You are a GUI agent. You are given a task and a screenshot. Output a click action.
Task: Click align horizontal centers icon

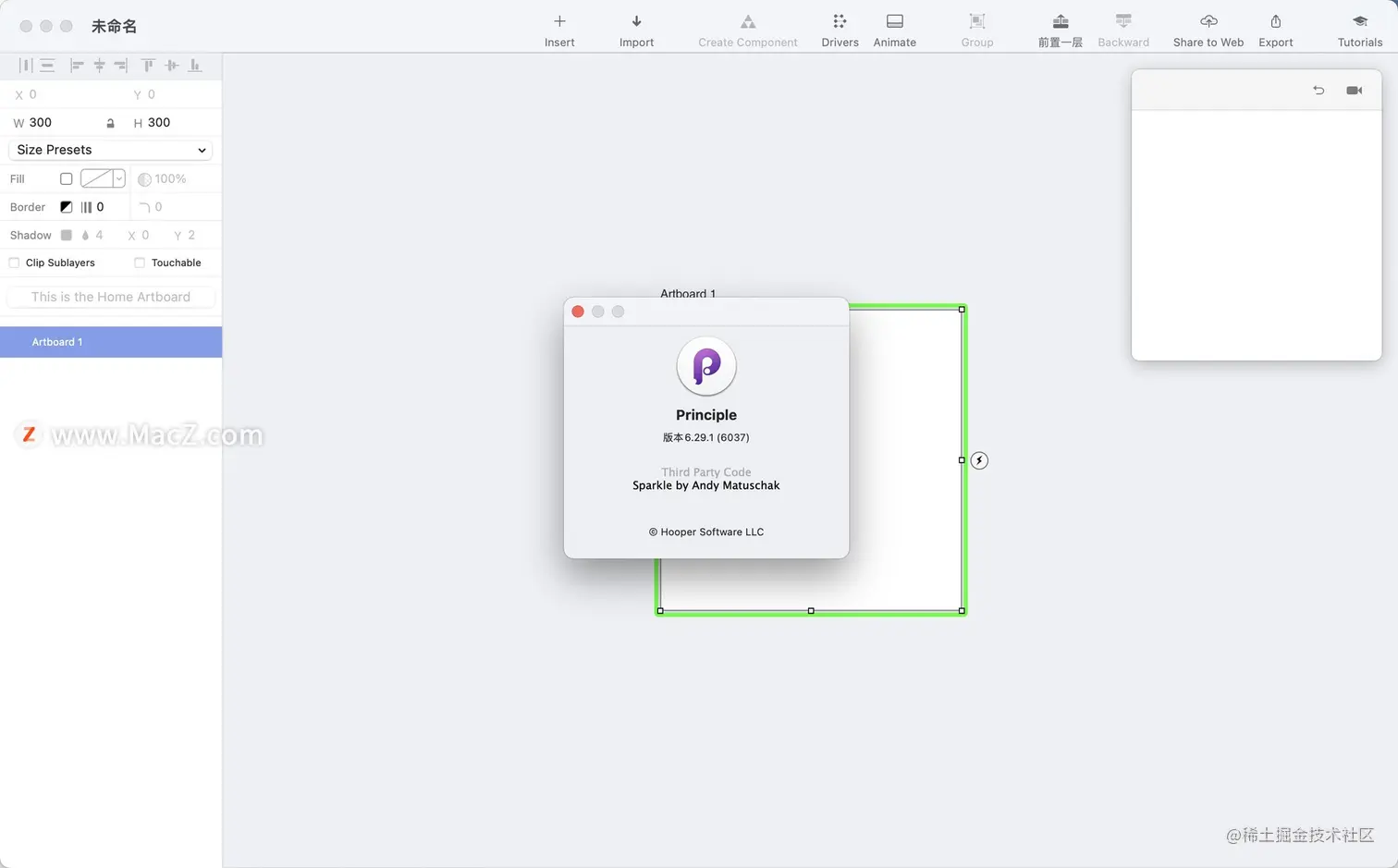coord(99,65)
